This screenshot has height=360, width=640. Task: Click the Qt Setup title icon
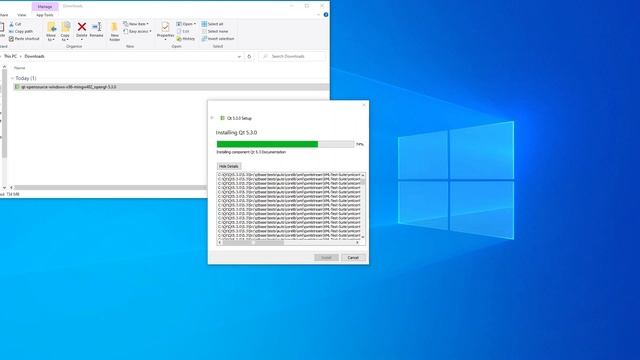[222, 118]
